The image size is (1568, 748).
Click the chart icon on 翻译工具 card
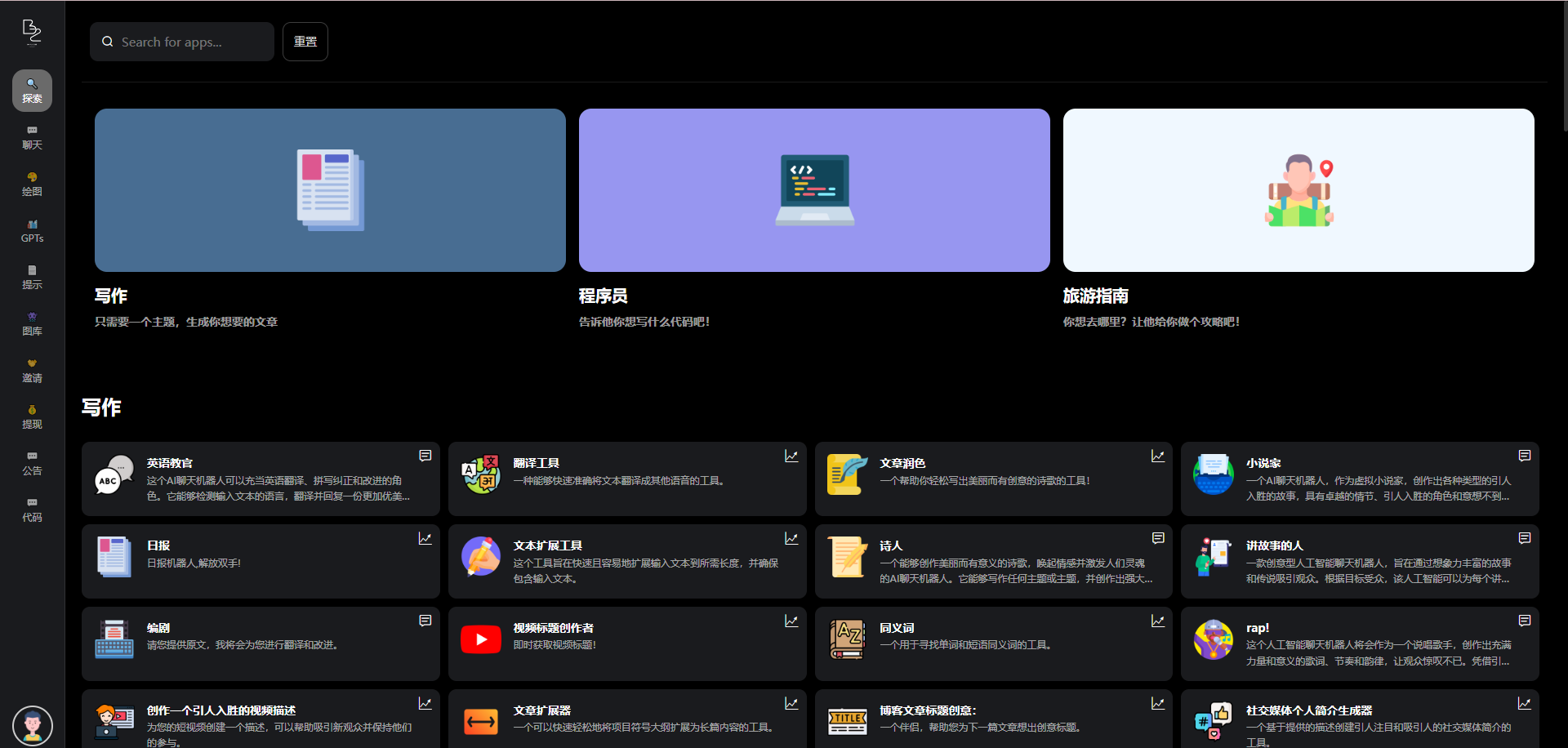pyautogui.click(x=791, y=456)
